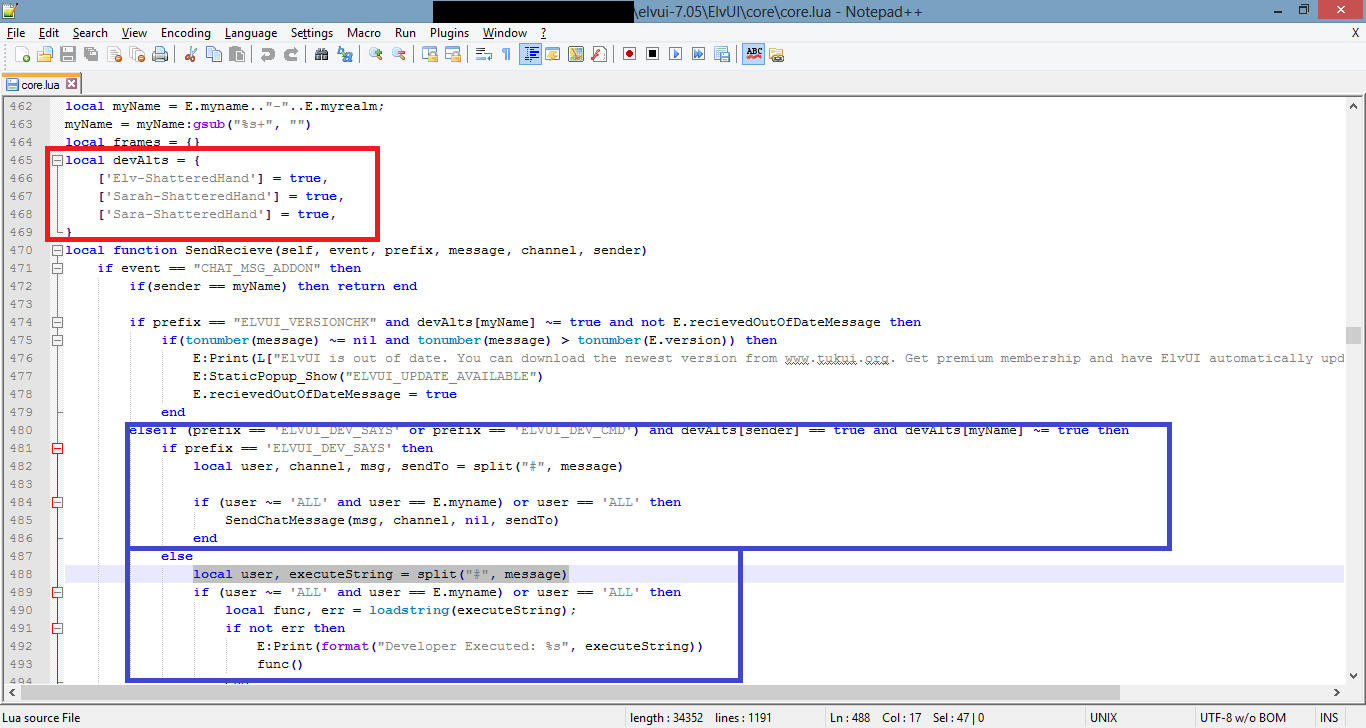Screen dimensions: 1366x728
Task: Open the File menu
Action: [x=16, y=33]
